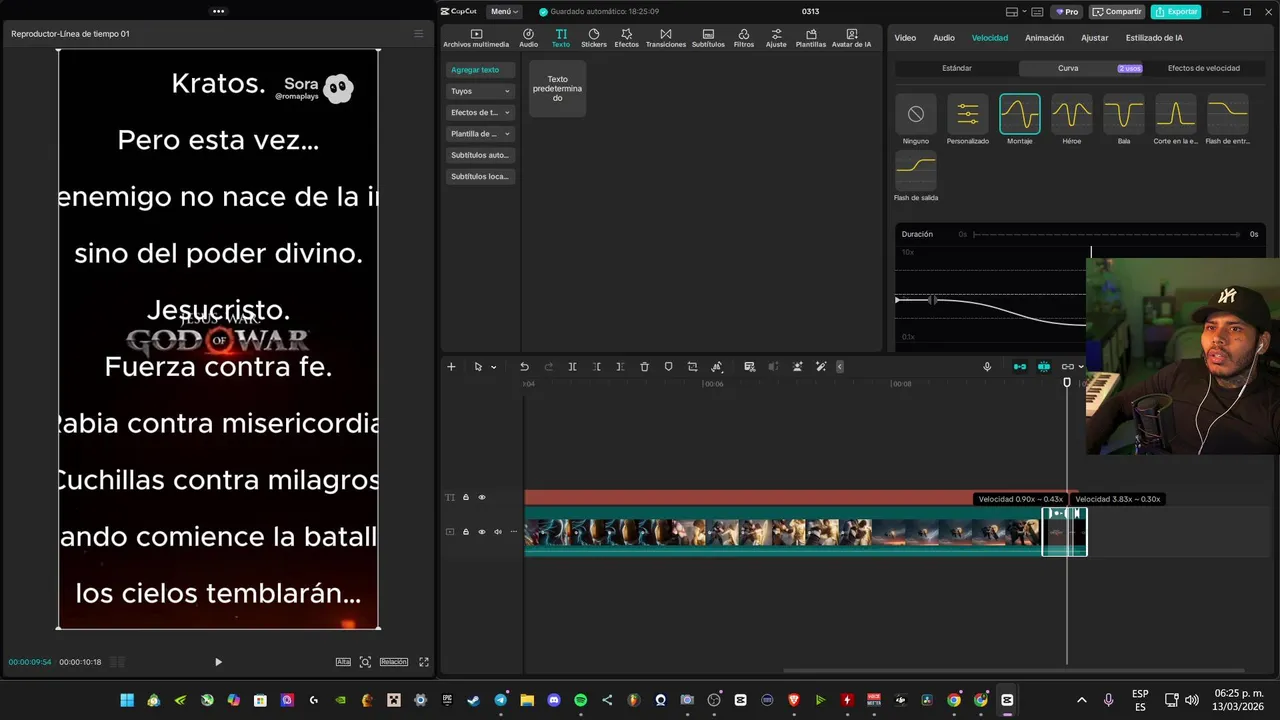The image size is (1280, 720).
Task: Click the focus zoom icon under the preview
Action: [x=365, y=662]
